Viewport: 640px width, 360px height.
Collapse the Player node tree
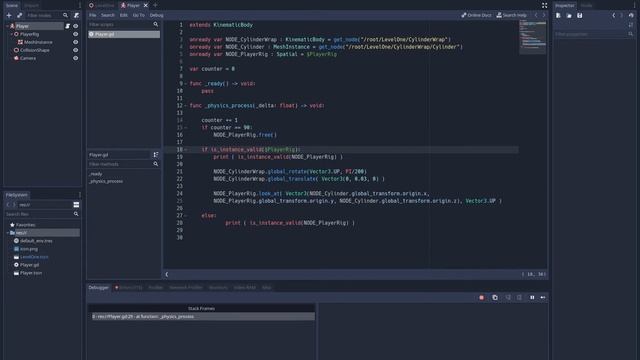tap(7, 26)
